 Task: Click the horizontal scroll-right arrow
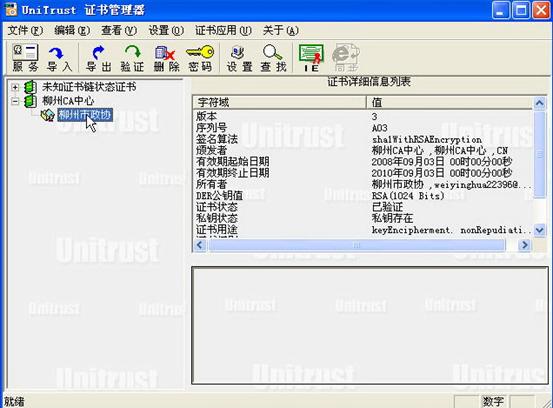(524, 245)
